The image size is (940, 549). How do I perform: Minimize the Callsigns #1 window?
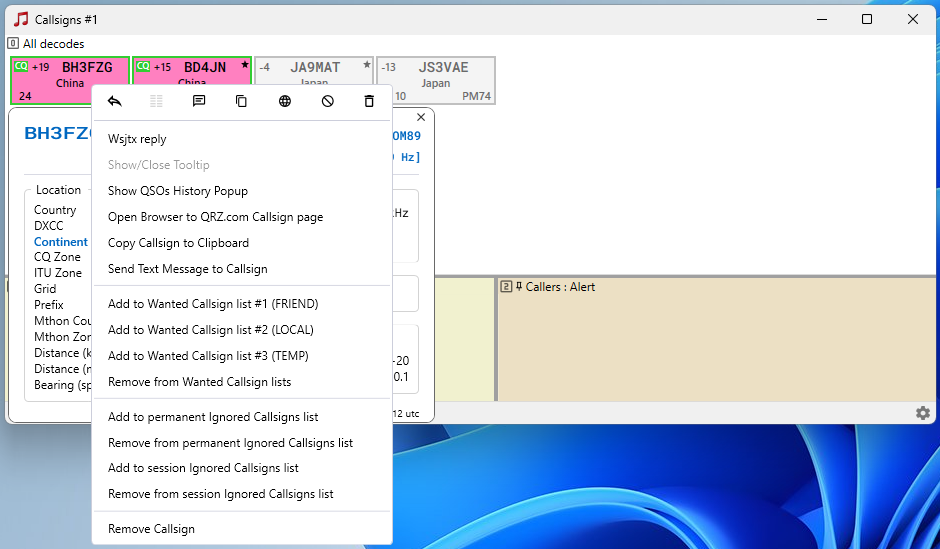pyautogui.click(x=822, y=19)
